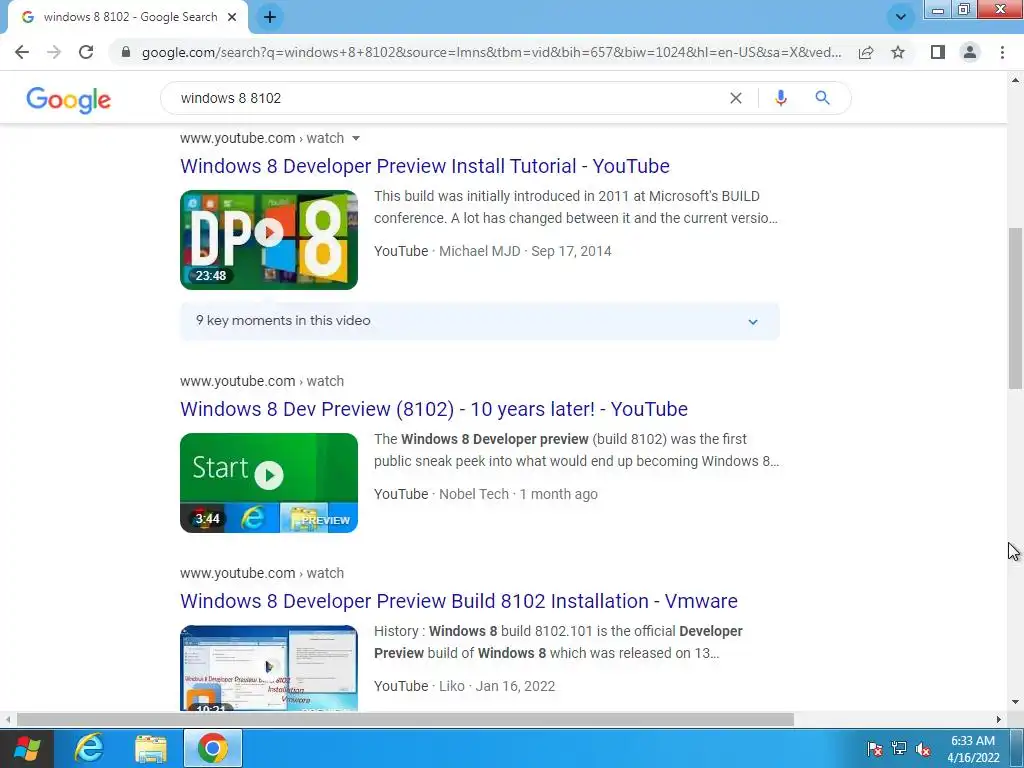Viewport: 1024px width, 768px height.
Task: Open Windows Explorer from the taskbar
Action: point(151,748)
